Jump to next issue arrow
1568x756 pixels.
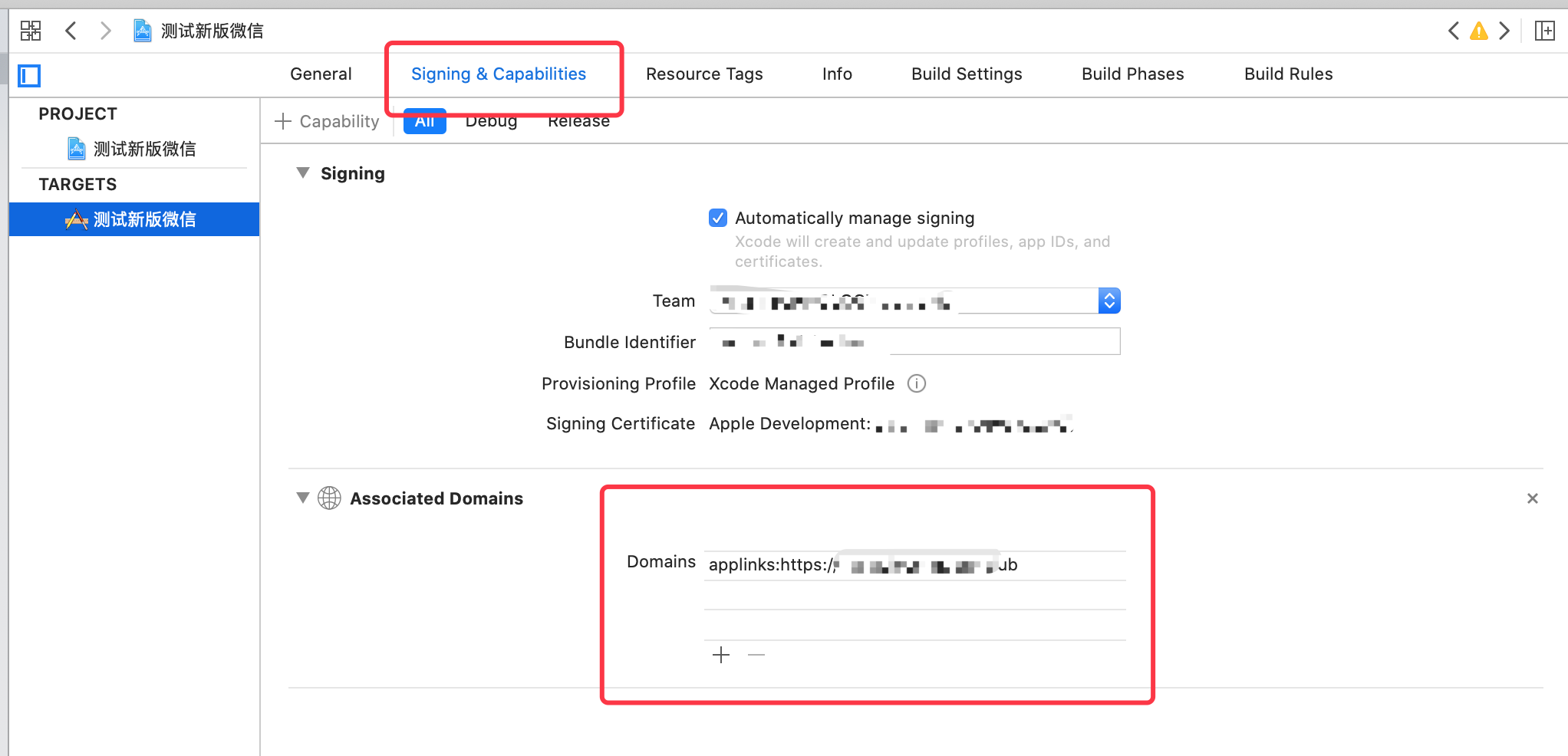[1504, 31]
